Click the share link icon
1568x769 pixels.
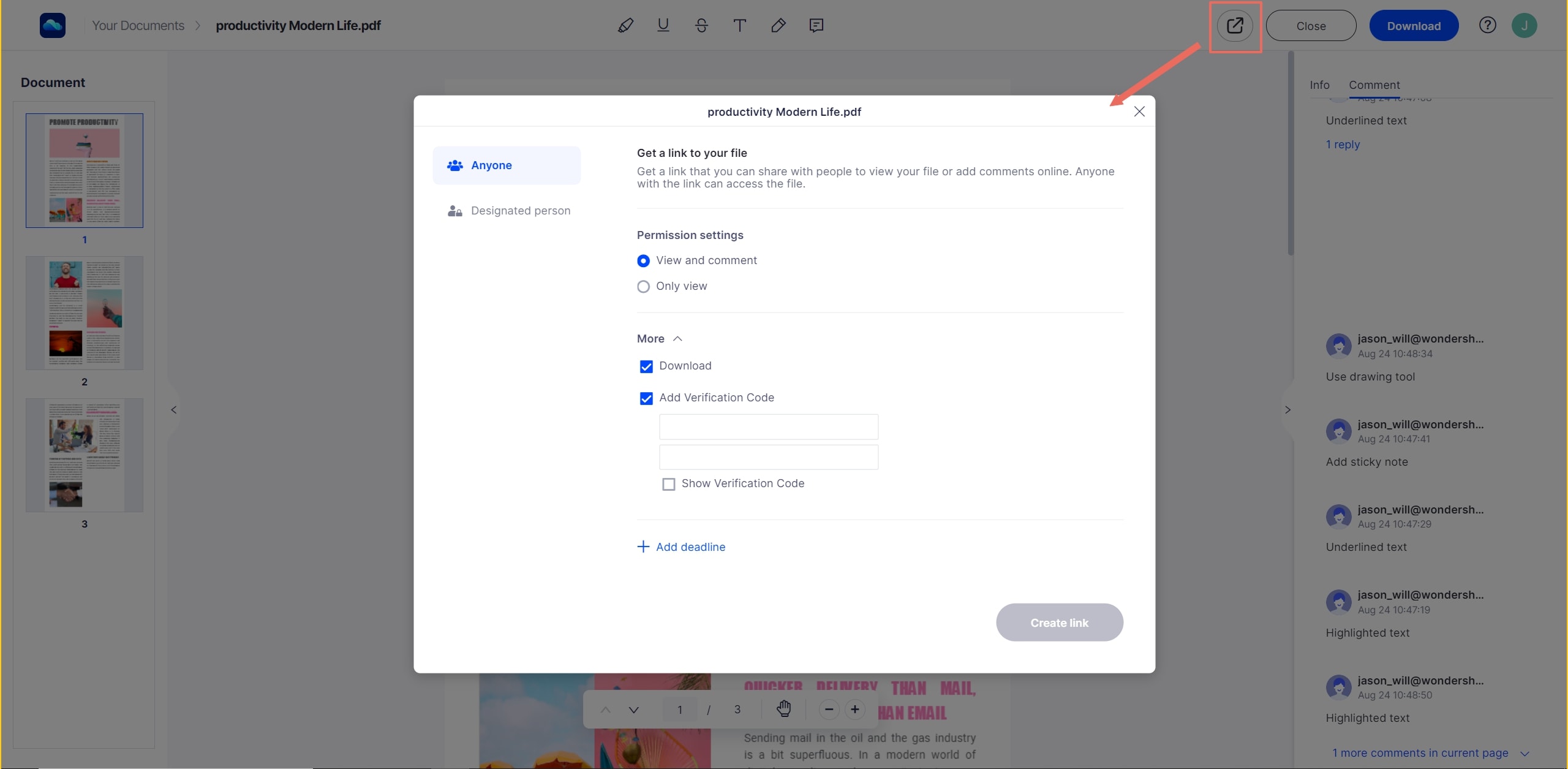click(x=1235, y=26)
